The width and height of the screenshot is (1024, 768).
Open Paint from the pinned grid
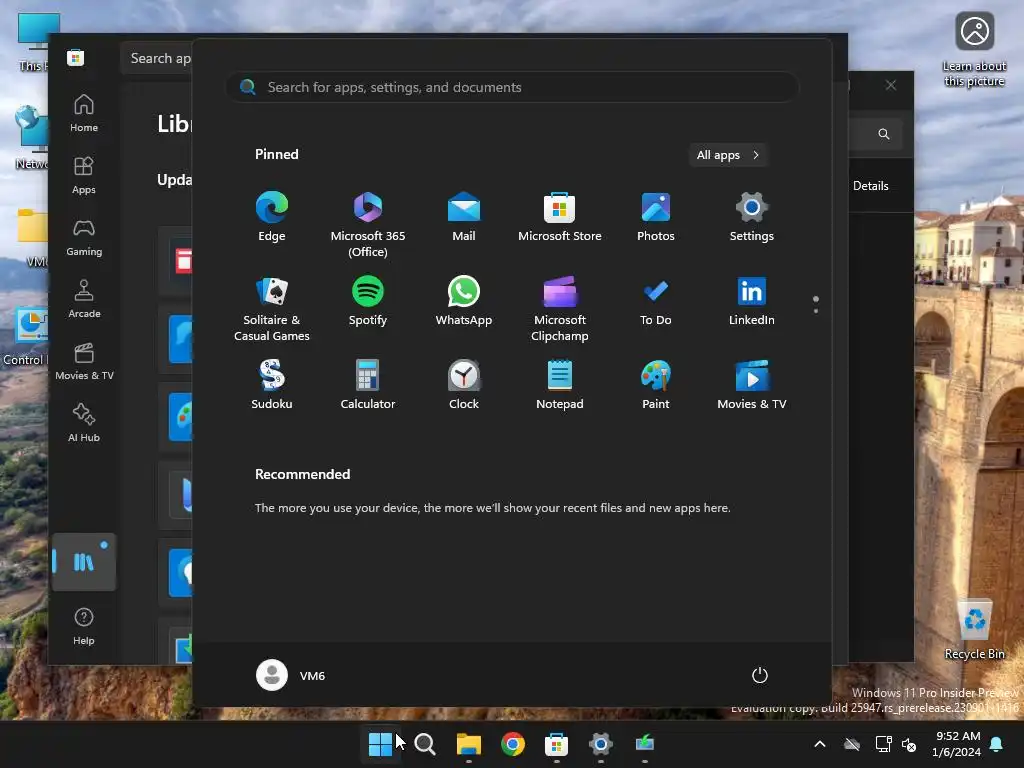click(656, 385)
